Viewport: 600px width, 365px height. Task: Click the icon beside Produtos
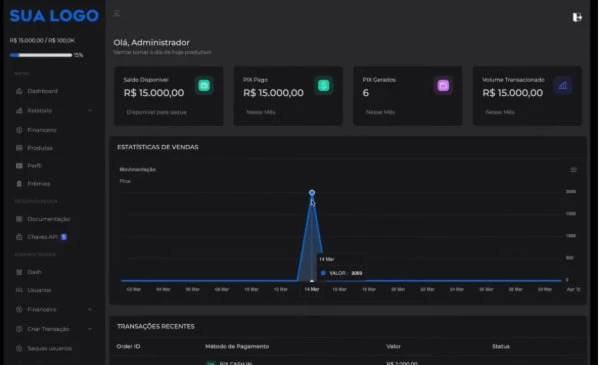click(x=19, y=148)
